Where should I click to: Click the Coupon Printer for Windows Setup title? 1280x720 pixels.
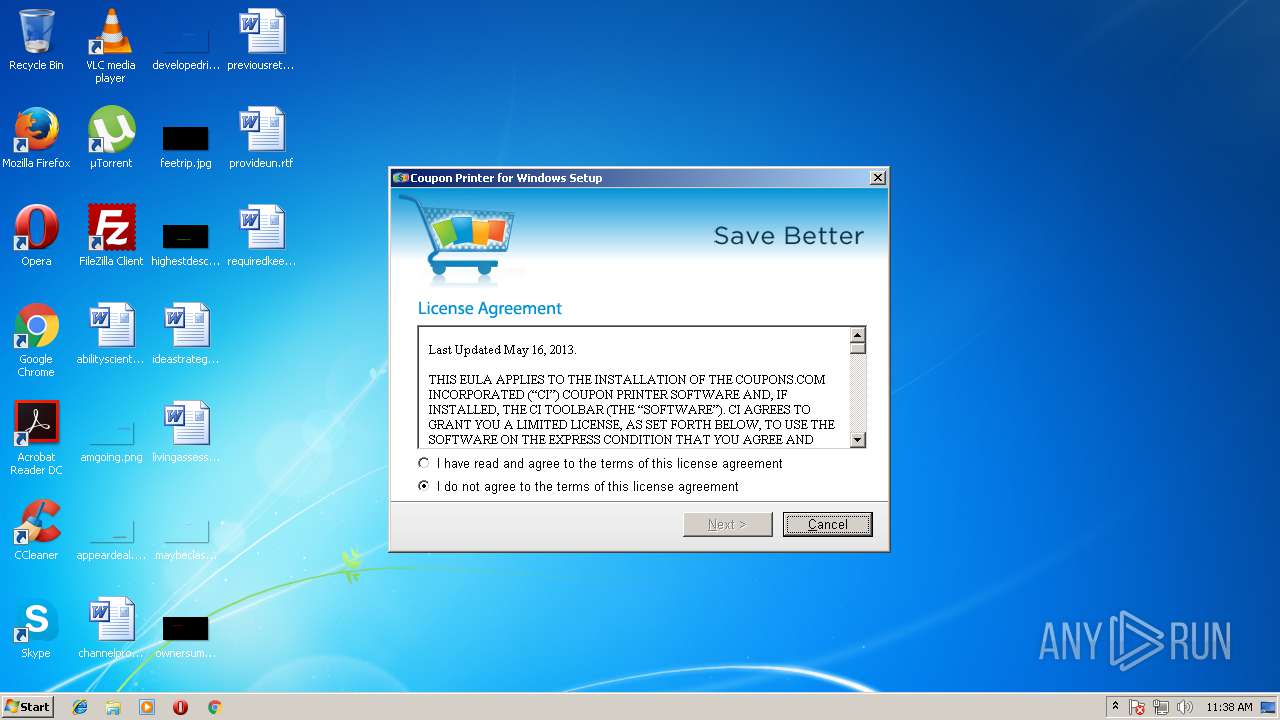tap(506, 178)
